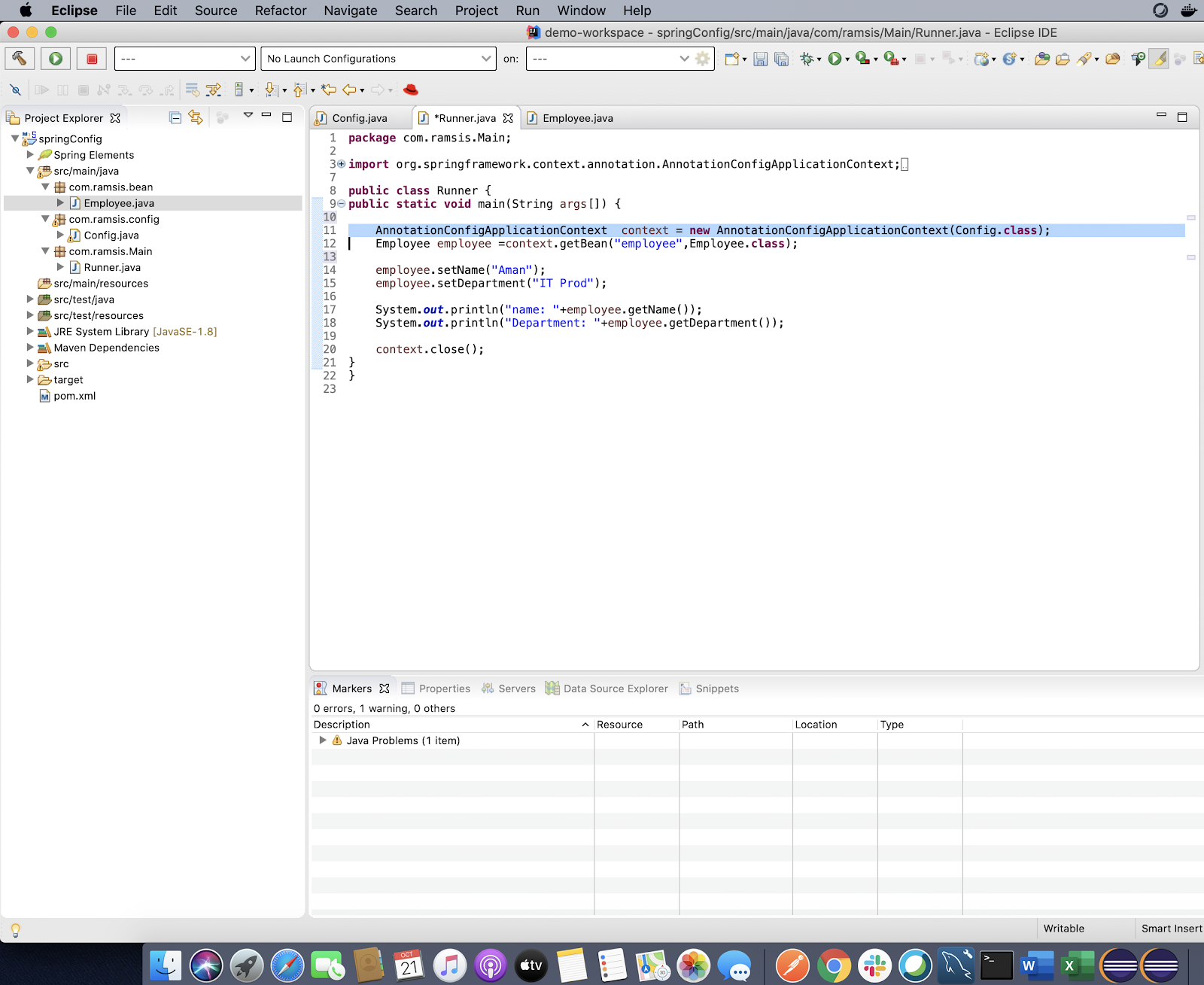Open Search using the flashlight toolbar icon
This screenshot has width=1204, height=985.
pos(1085,58)
